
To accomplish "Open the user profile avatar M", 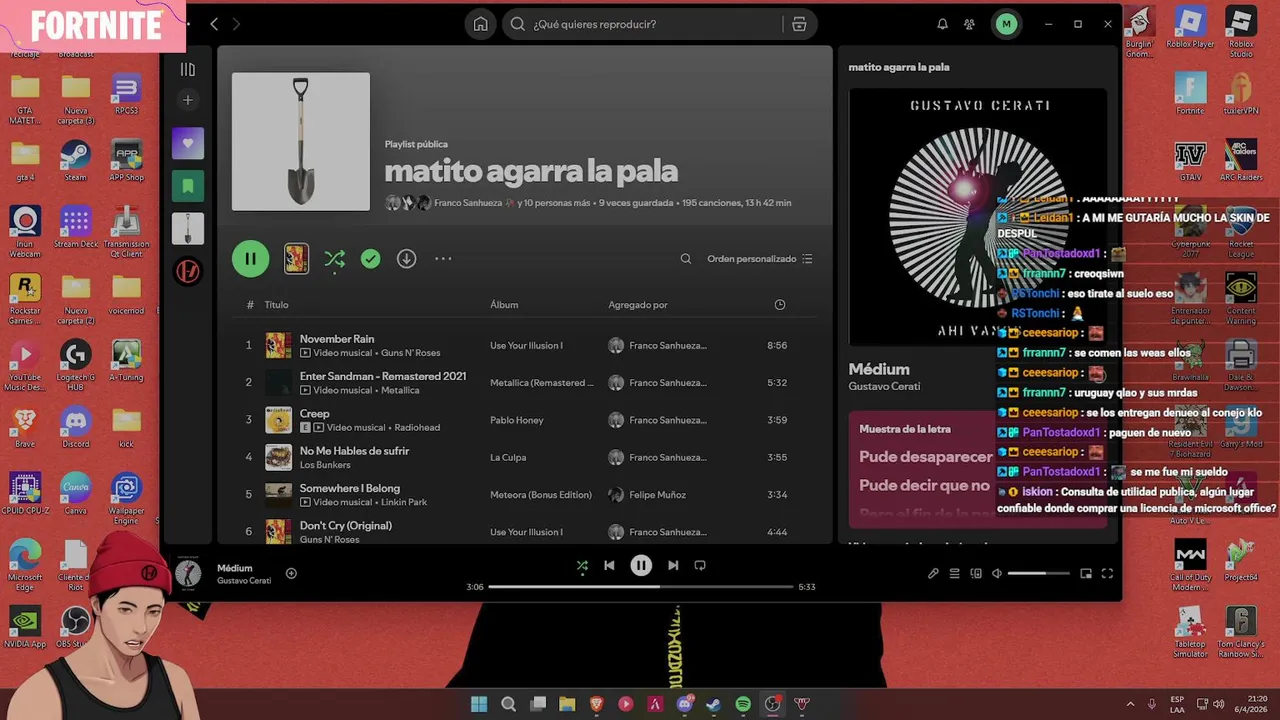I will (x=1006, y=24).
